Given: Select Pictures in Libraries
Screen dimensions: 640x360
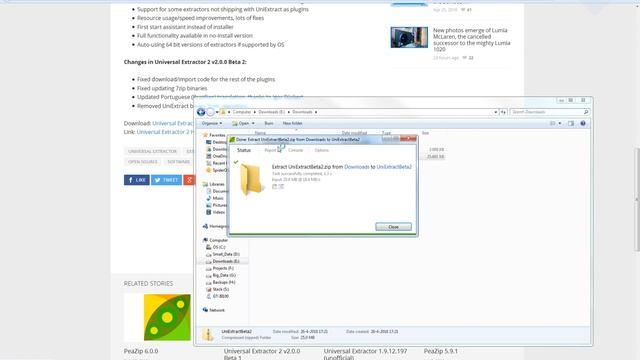Looking at the screenshot, I should pos(220,205).
